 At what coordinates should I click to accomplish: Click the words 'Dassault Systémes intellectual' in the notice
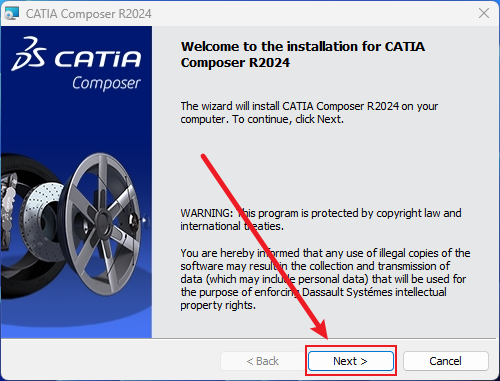tap(374, 292)
